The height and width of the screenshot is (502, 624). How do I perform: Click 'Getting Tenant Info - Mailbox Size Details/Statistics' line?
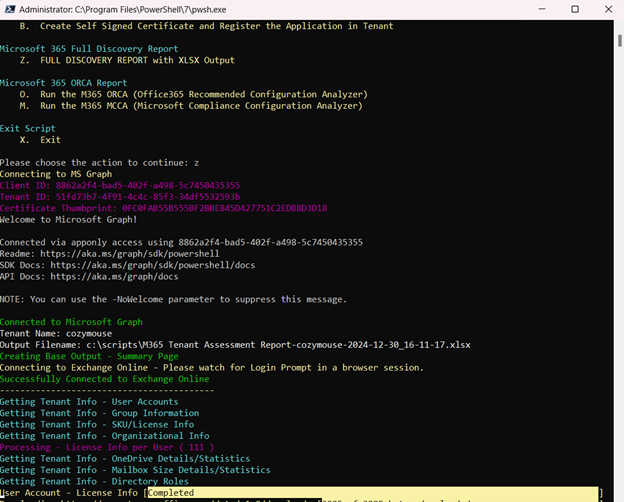tap(135, 470)
